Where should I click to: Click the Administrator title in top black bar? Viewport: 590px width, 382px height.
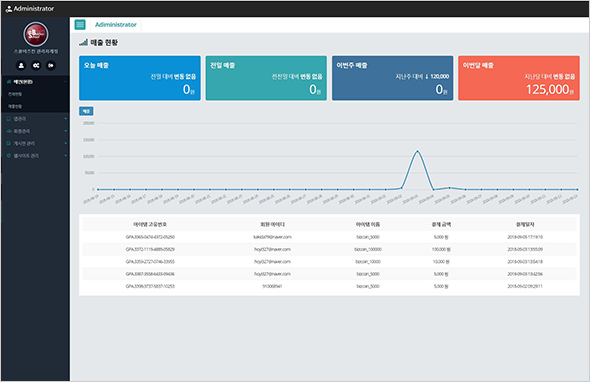[34, 9]
